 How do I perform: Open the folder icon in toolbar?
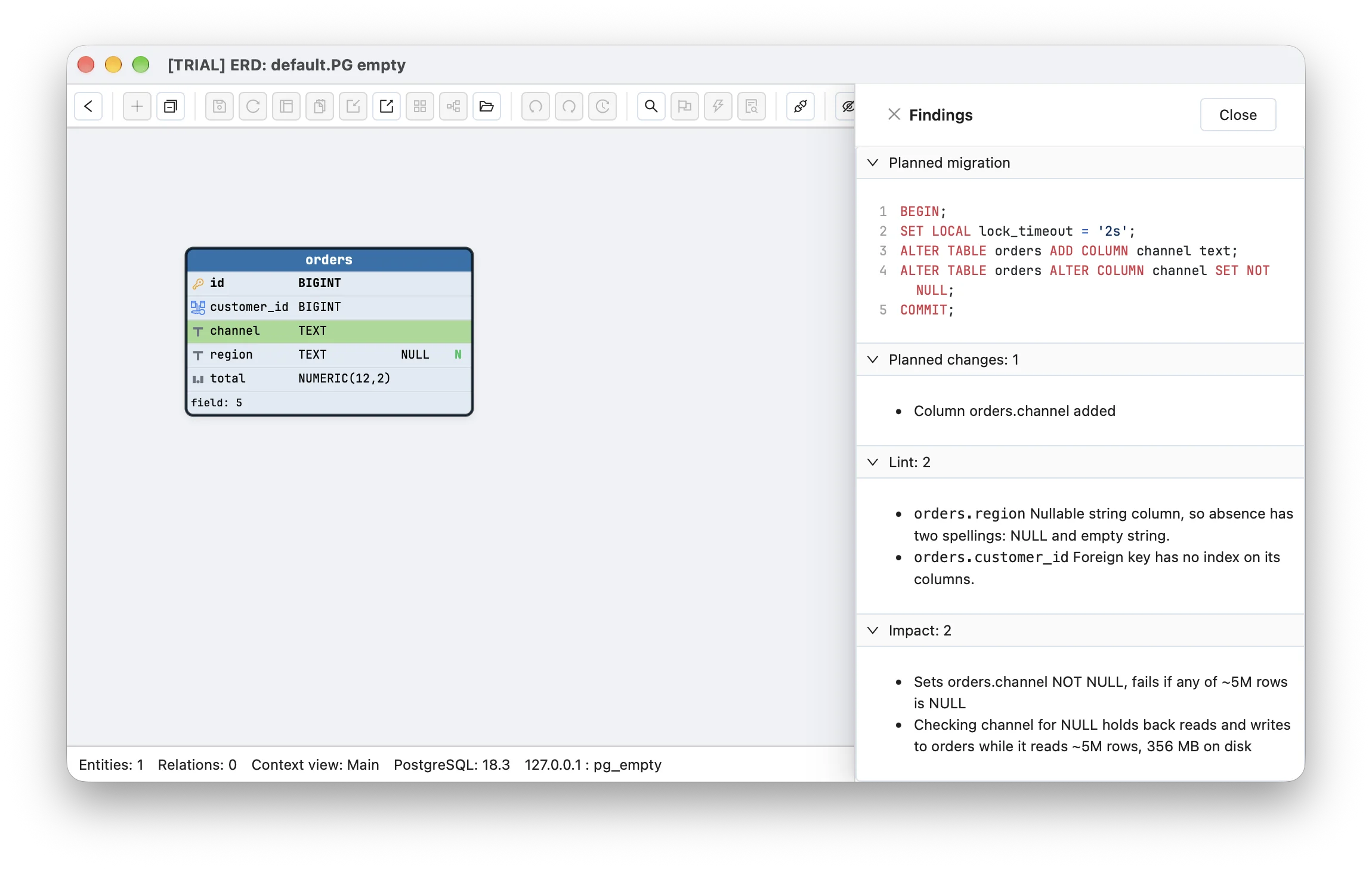tap(487, 106)
